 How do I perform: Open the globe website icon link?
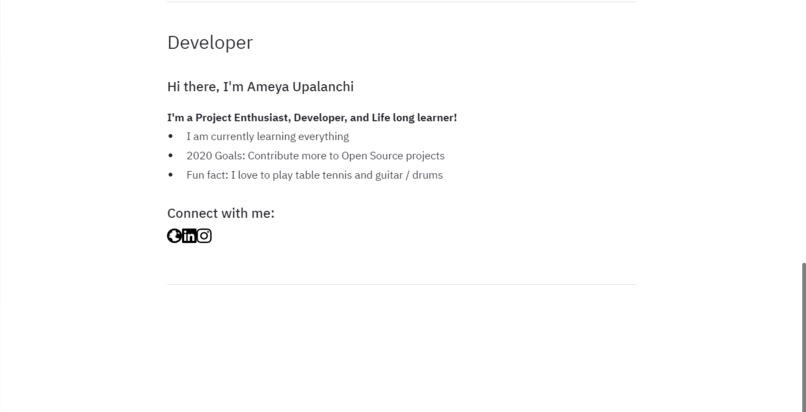(174, 236)
